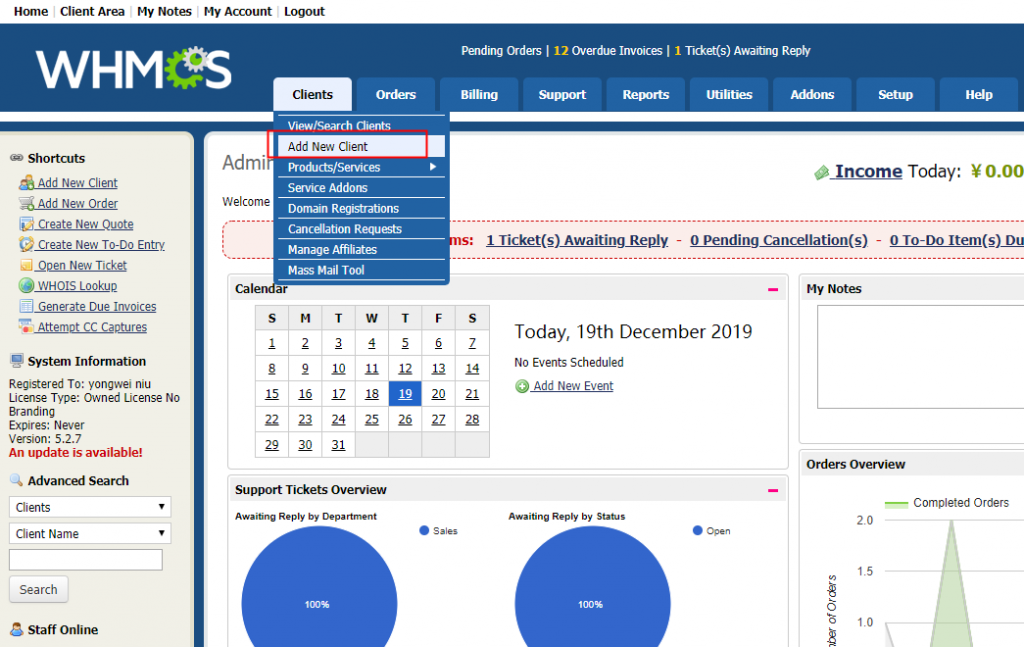The image size is (1024, 647).
Task: Click the Add New Client shortcut icon
Action: (27, 183)
